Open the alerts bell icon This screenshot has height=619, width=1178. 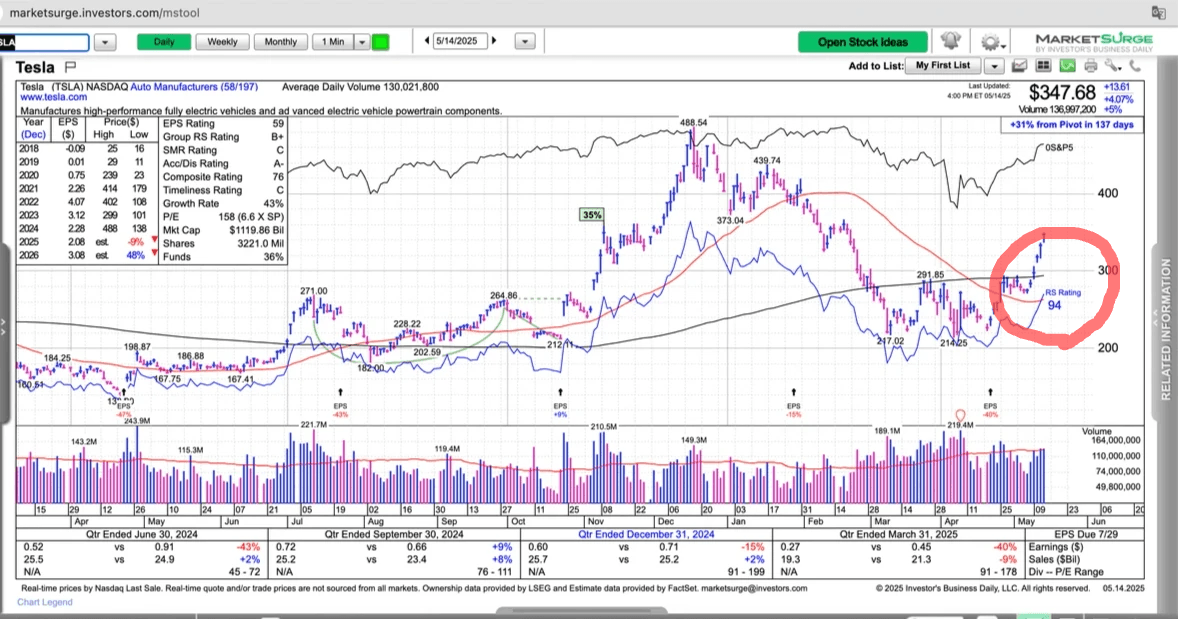coord(950,41)
